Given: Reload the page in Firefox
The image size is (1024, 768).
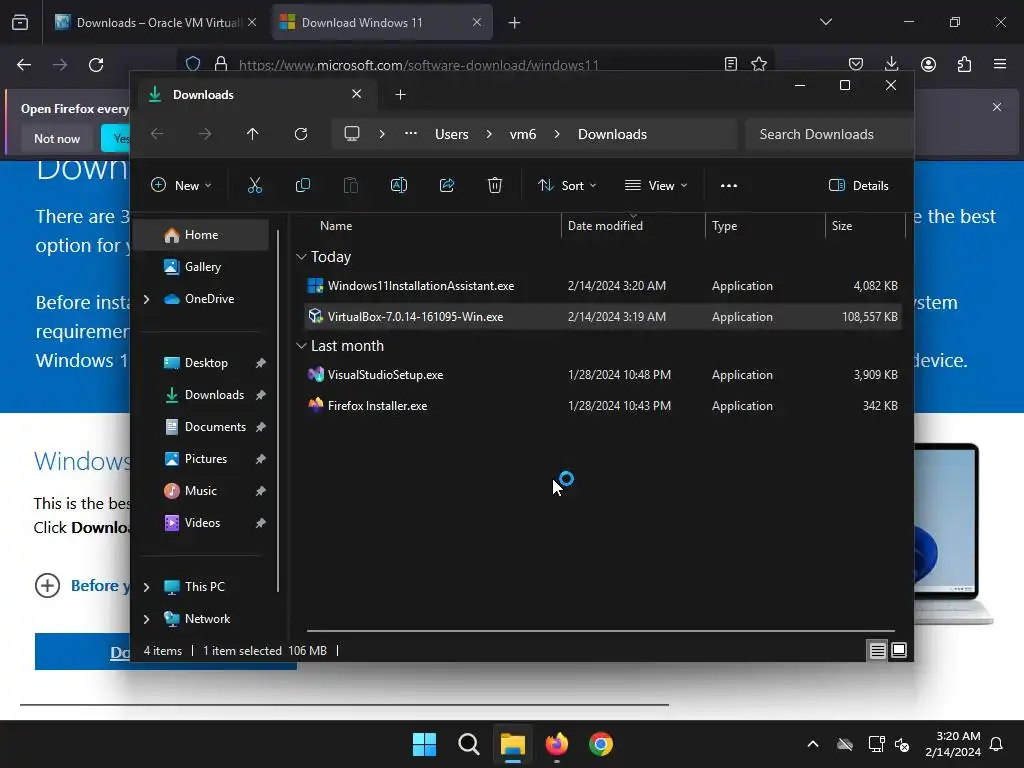Looking at the screenshot, I should tap(96, 65).
